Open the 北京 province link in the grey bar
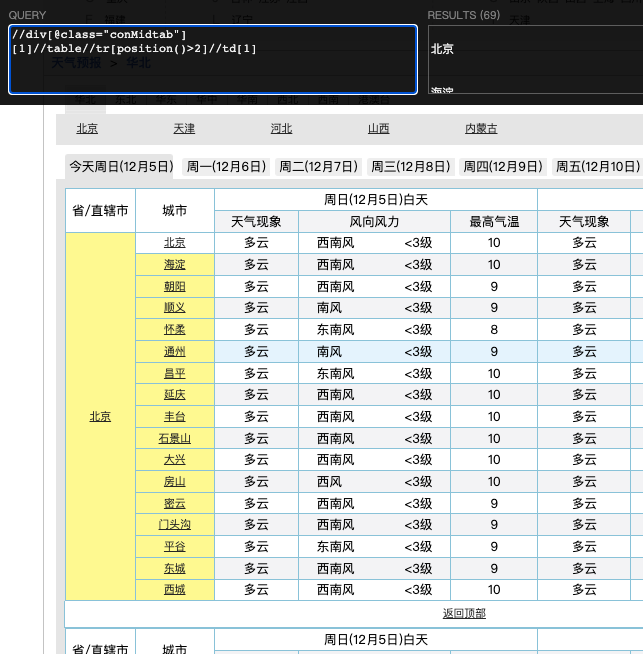The image size is (643, 654). [87, 128]
